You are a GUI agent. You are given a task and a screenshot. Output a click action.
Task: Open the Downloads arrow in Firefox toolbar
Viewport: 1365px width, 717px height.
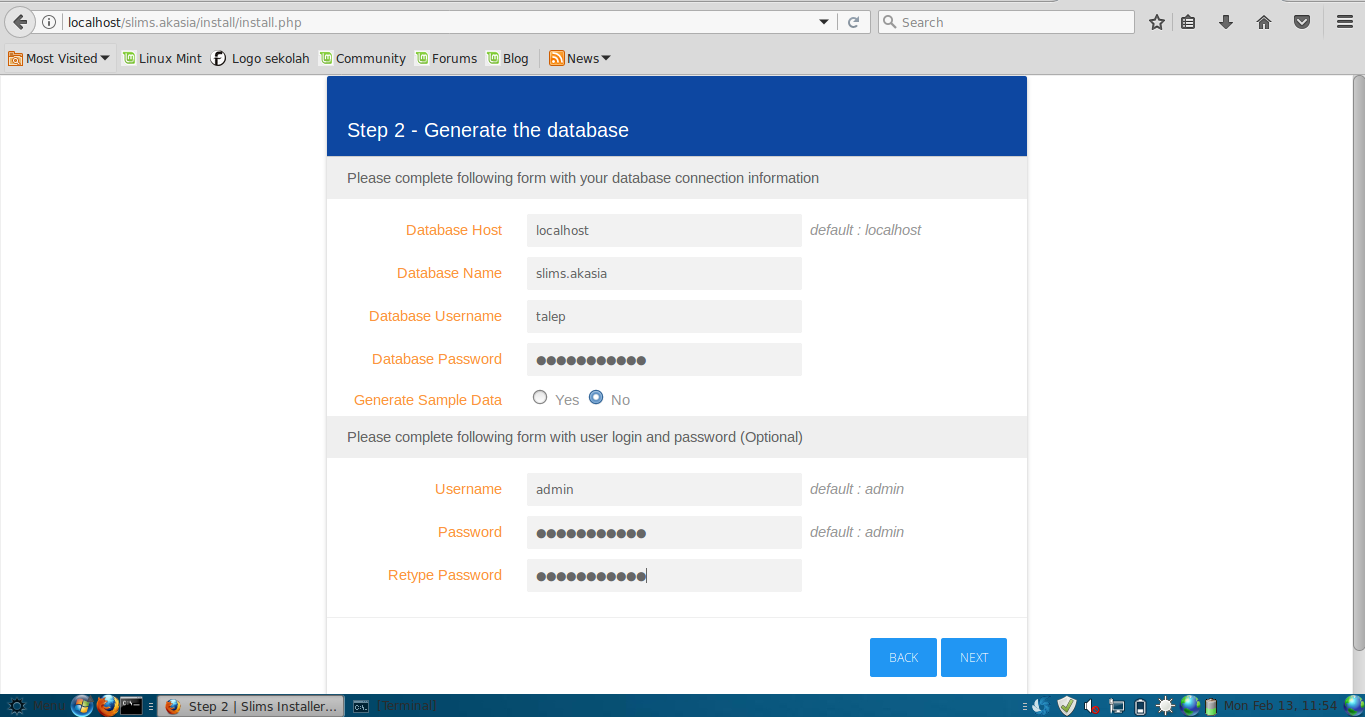[x=1226, y=21]
